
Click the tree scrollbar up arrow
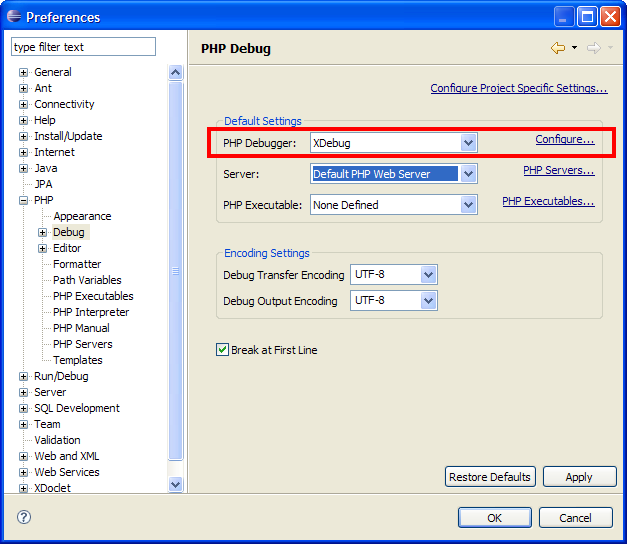coord(176,72)
